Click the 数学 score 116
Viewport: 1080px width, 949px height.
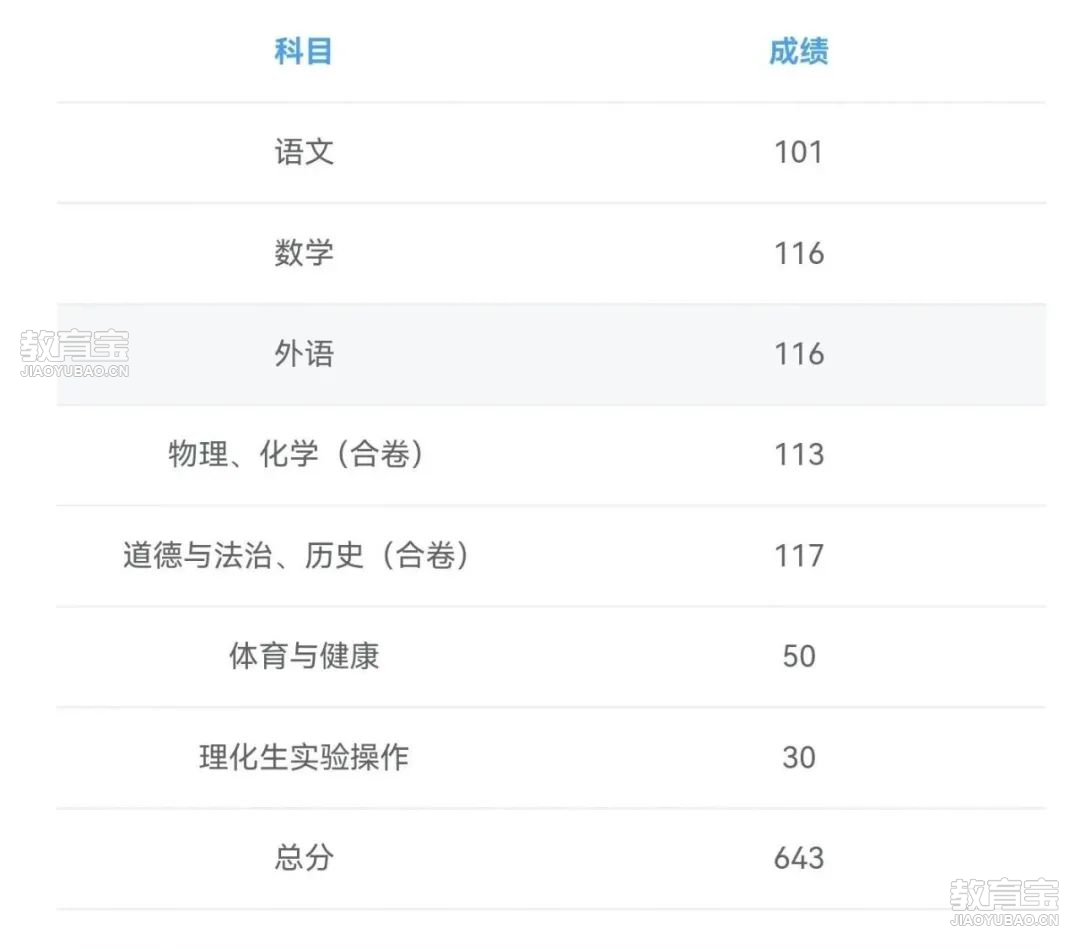799,253
